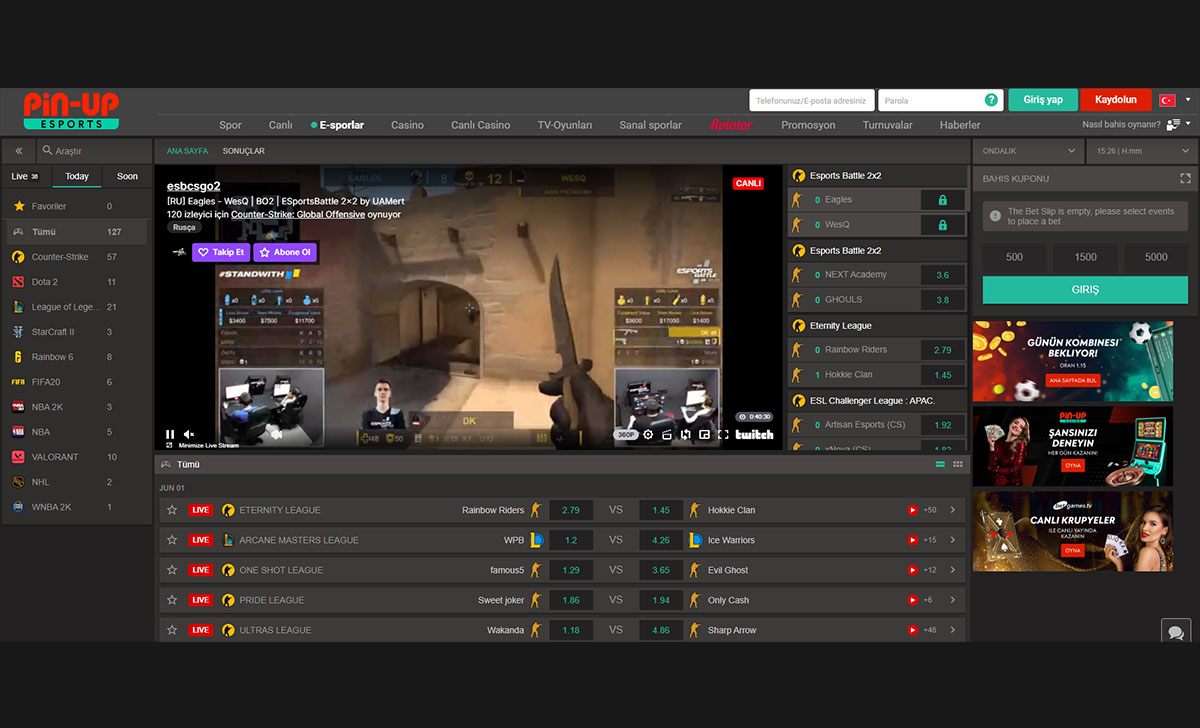Unmute the Twitch stream audio

189,435
